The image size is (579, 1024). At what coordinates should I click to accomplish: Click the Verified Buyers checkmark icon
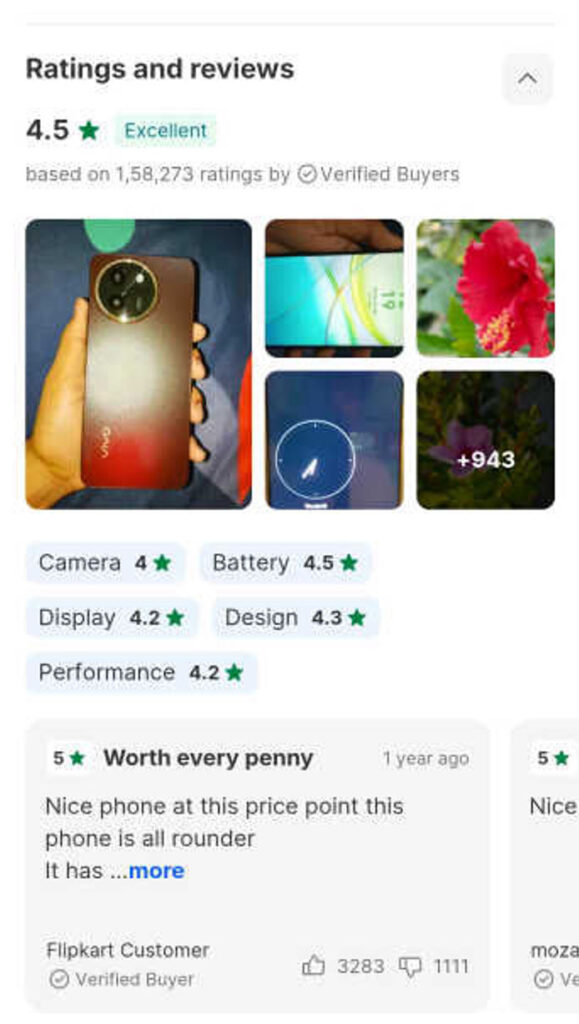(306, 174)
